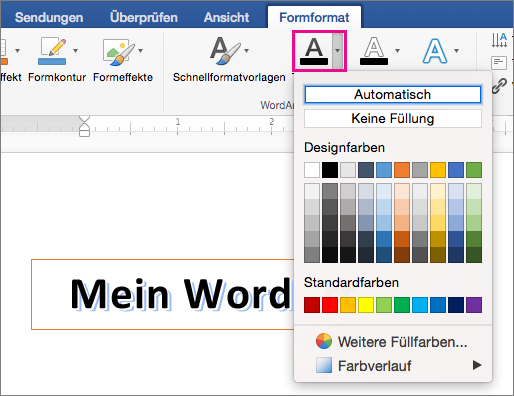Click the align text icon

pos(499,63)
